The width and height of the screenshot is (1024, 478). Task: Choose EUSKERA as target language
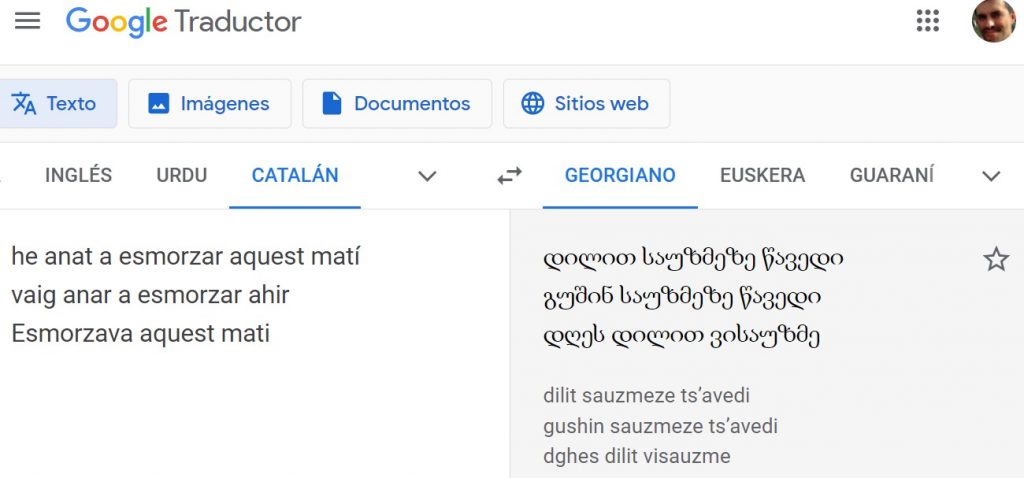coord(762,176)
